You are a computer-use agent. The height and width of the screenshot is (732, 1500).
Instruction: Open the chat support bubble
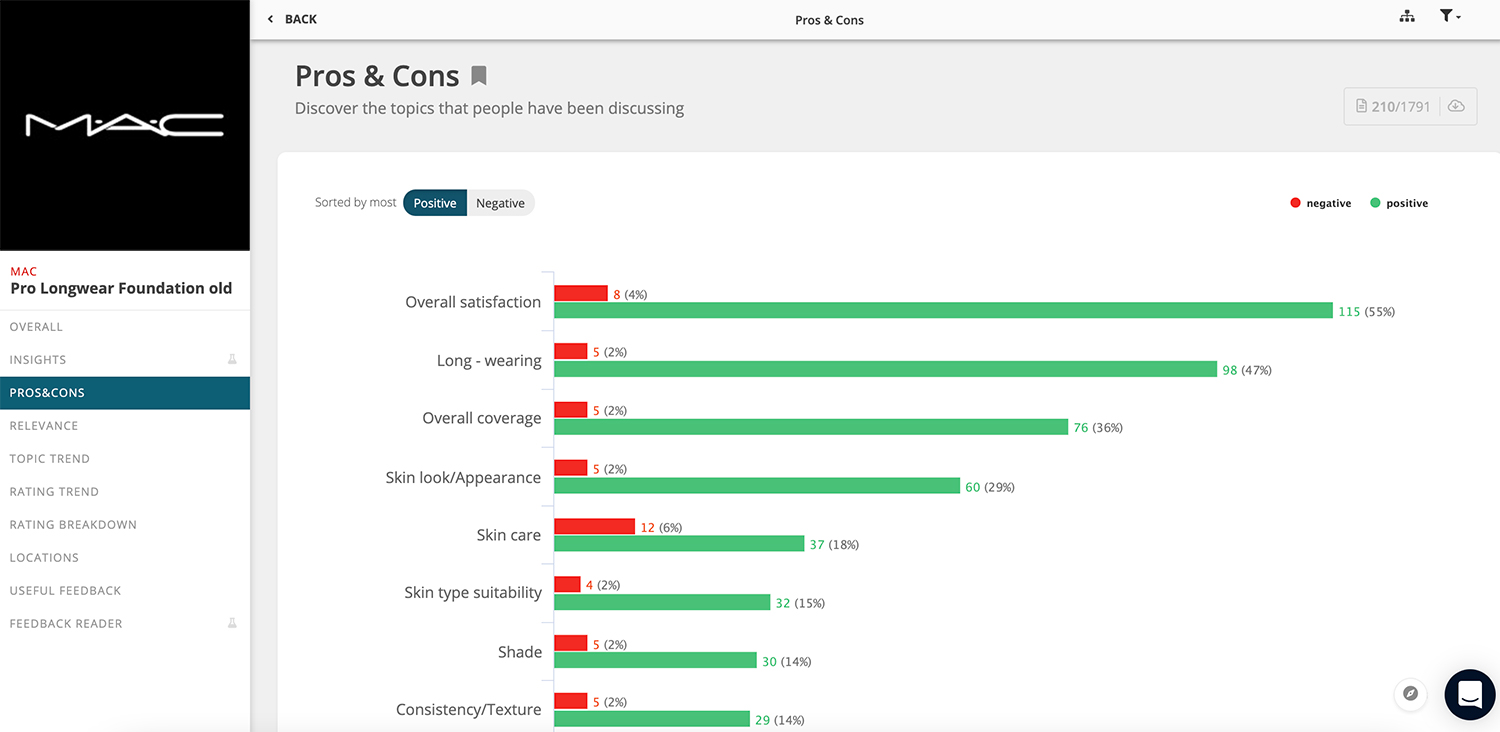point(1470,694)
